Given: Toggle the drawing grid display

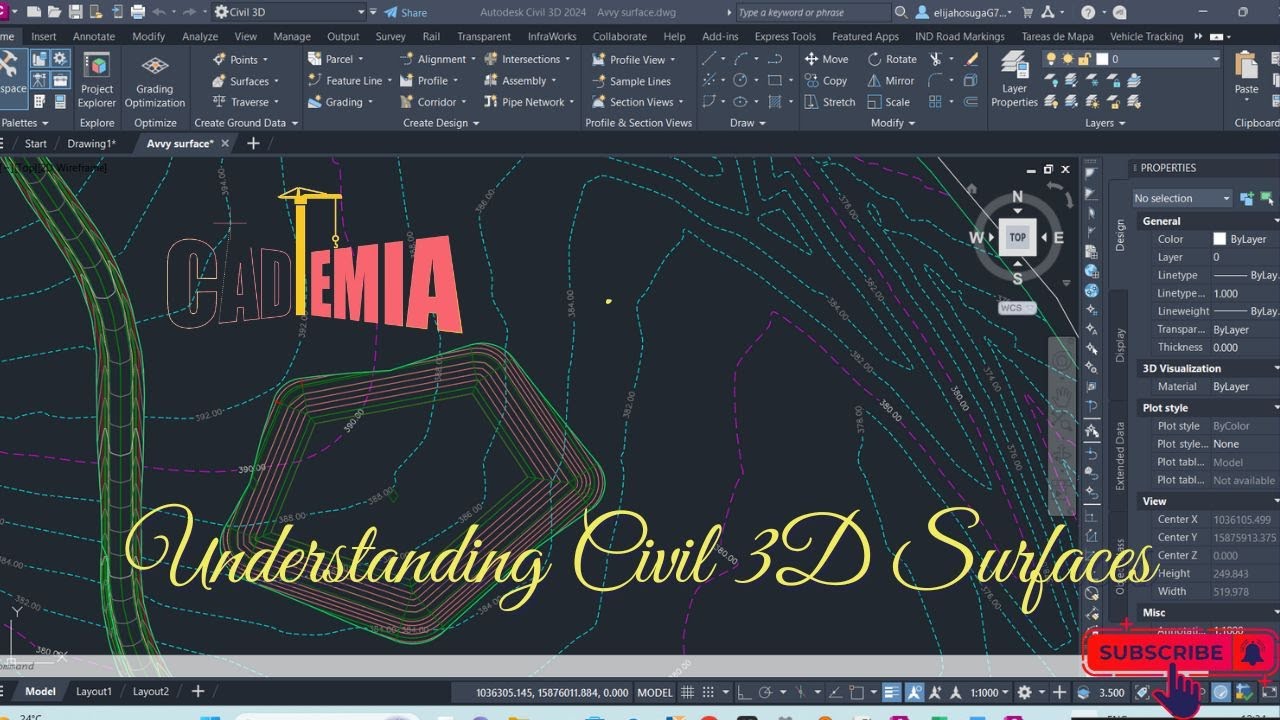Looking at the screenshot, I should (x=688, y=692).
